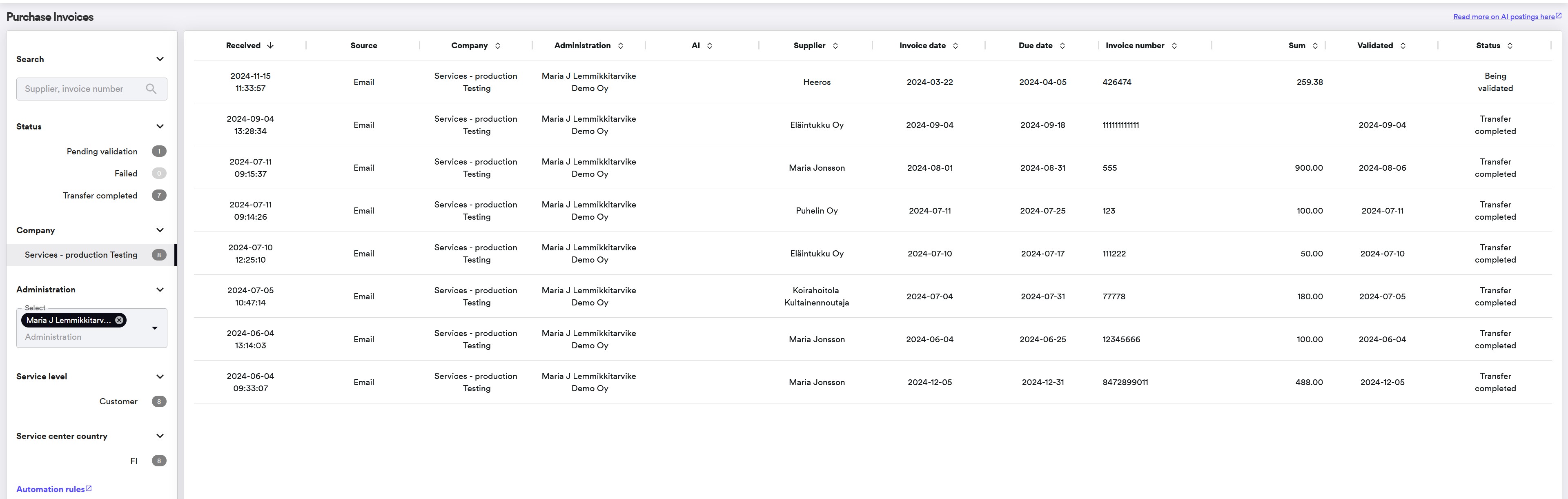Select invoice number 111111111111

pos(1120,125)
